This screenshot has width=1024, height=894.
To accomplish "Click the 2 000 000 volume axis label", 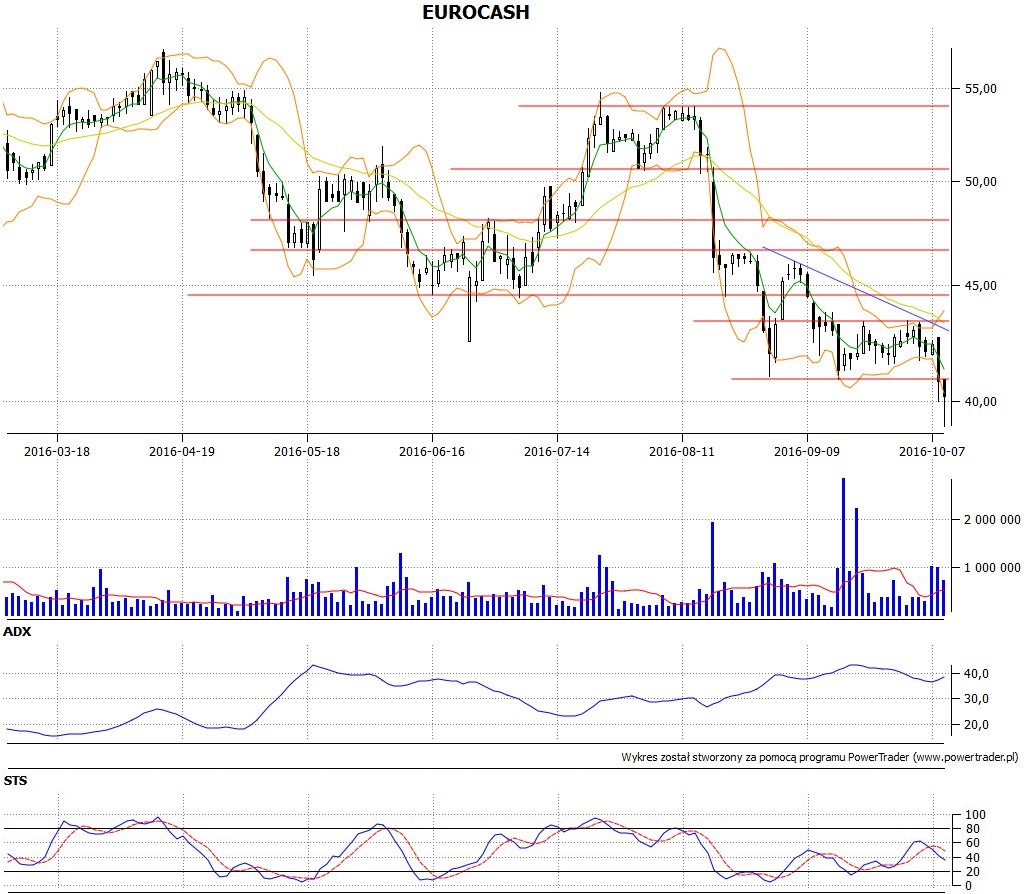I will click(992, 520).
